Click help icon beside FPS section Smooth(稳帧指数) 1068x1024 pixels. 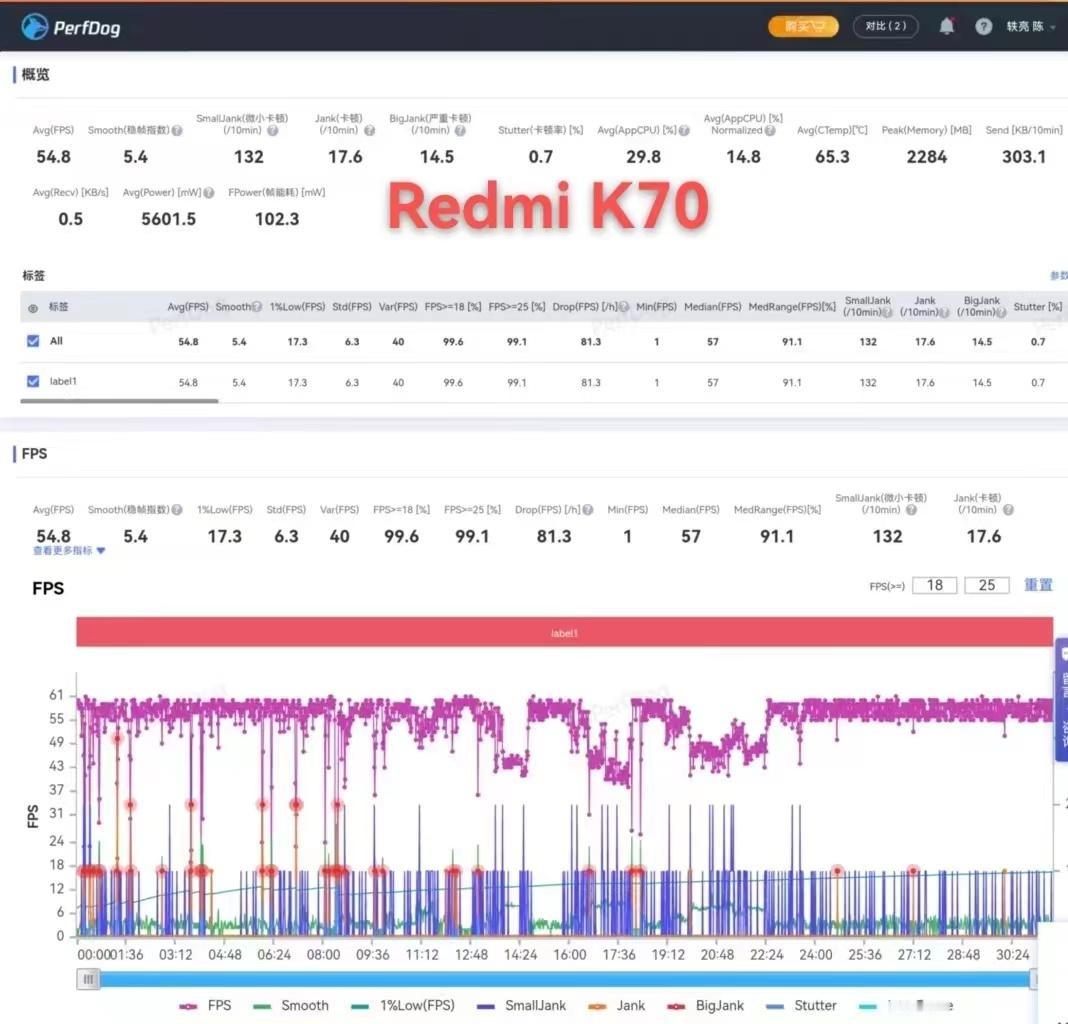[177, 510]
